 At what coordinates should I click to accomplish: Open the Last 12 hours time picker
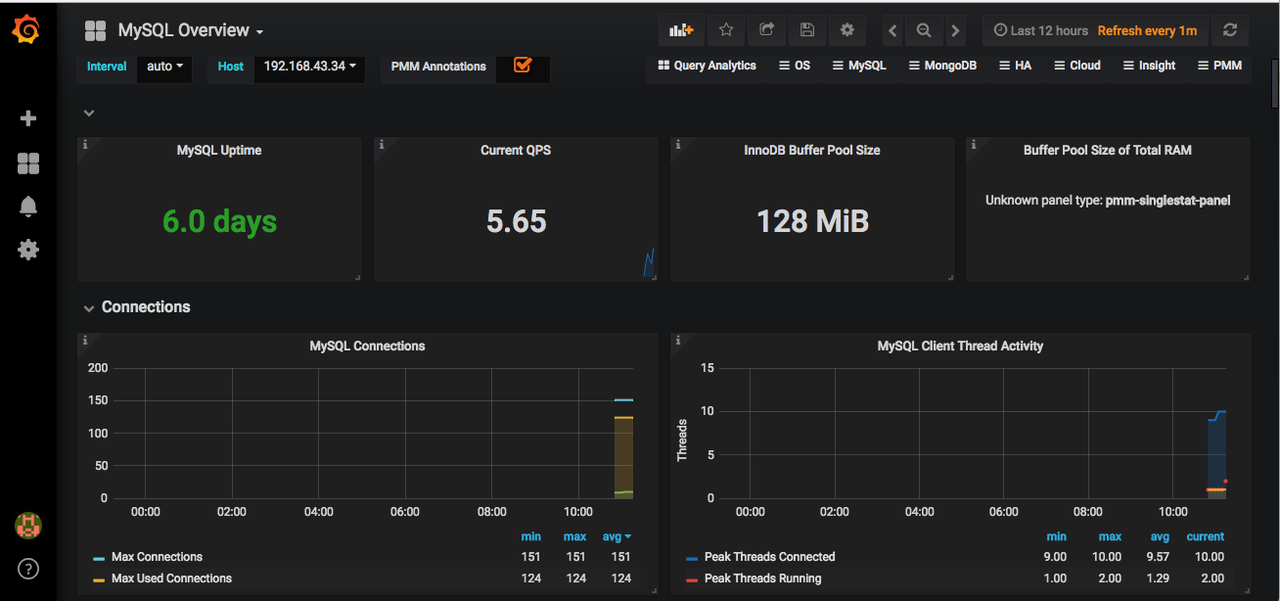pyautogui.click(x=1095, y=31)
